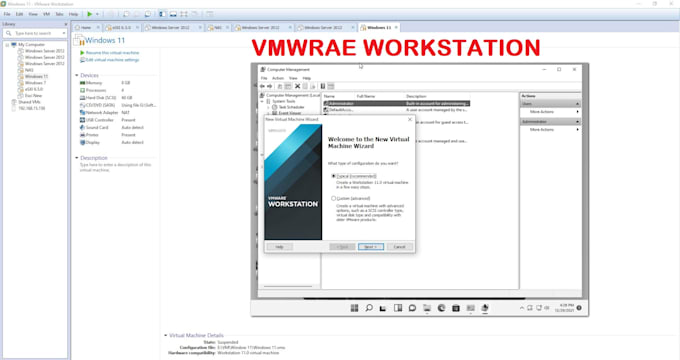The image size is (680, 360).
Task: Select Custom (advanced) radio option
Action: [x=333, y=198]
